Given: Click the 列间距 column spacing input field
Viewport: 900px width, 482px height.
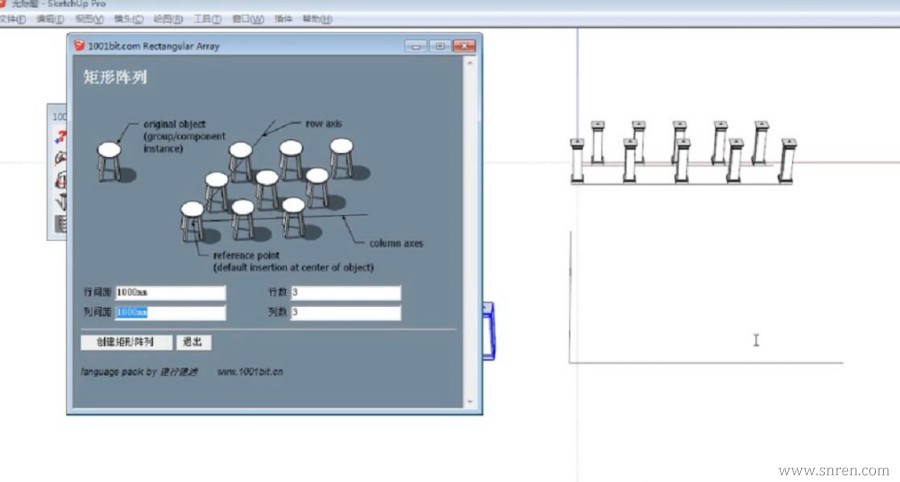Looking at the screenshot, I should click(x=170, y=312).
